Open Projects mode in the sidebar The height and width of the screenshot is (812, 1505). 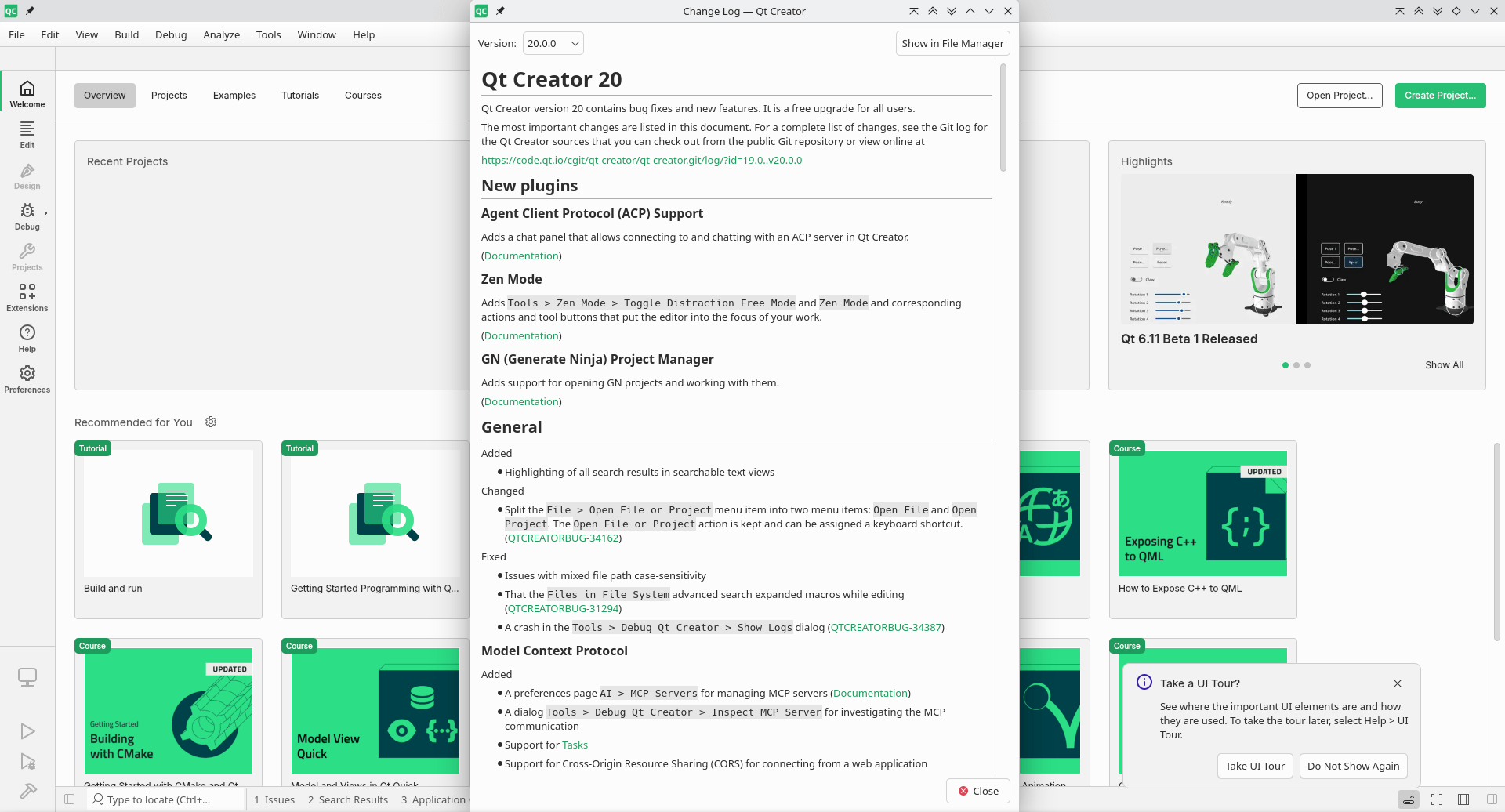(x=27, y=256)
